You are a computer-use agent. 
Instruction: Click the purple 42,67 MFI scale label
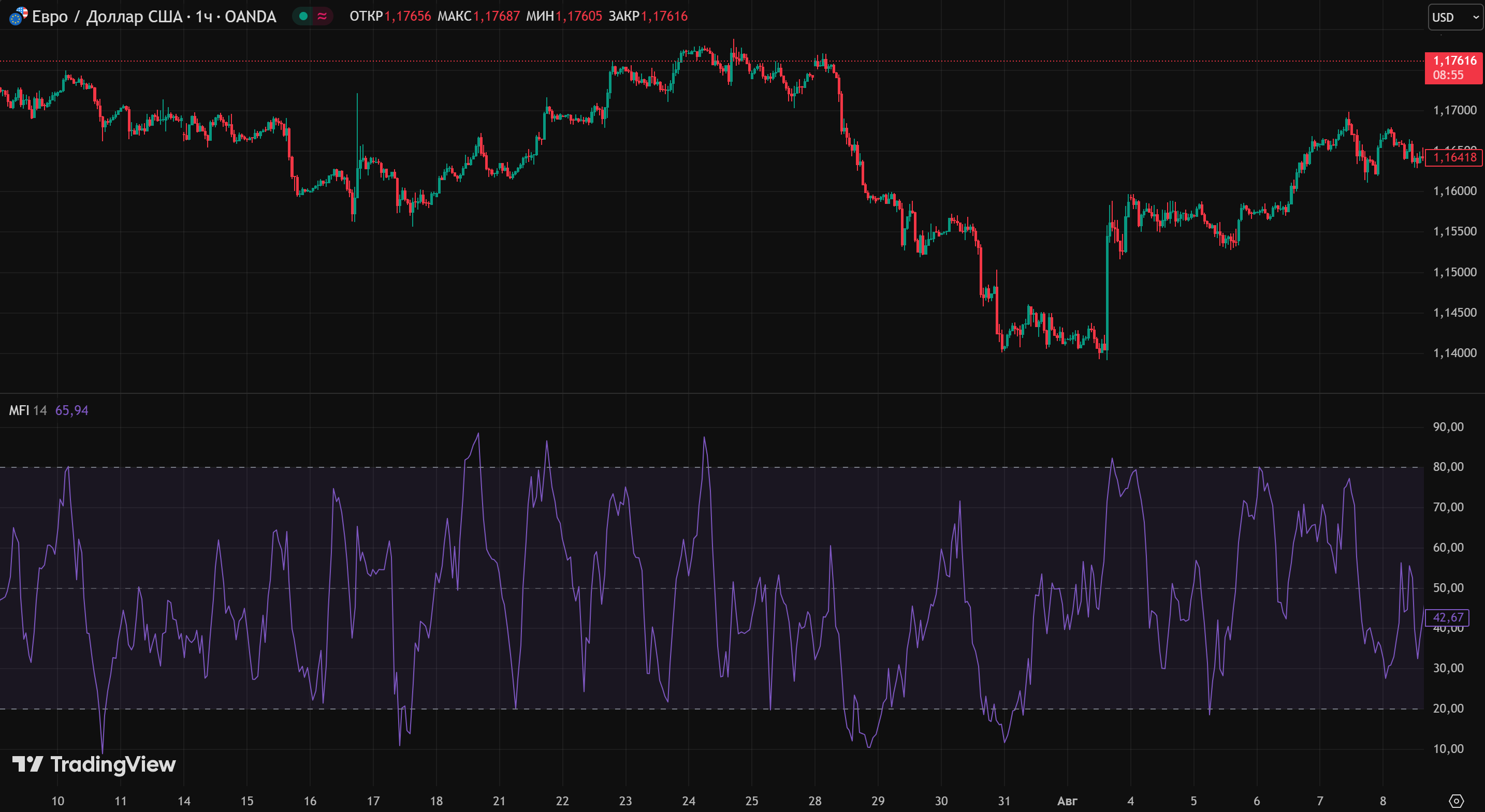(x=1448, y=617)
